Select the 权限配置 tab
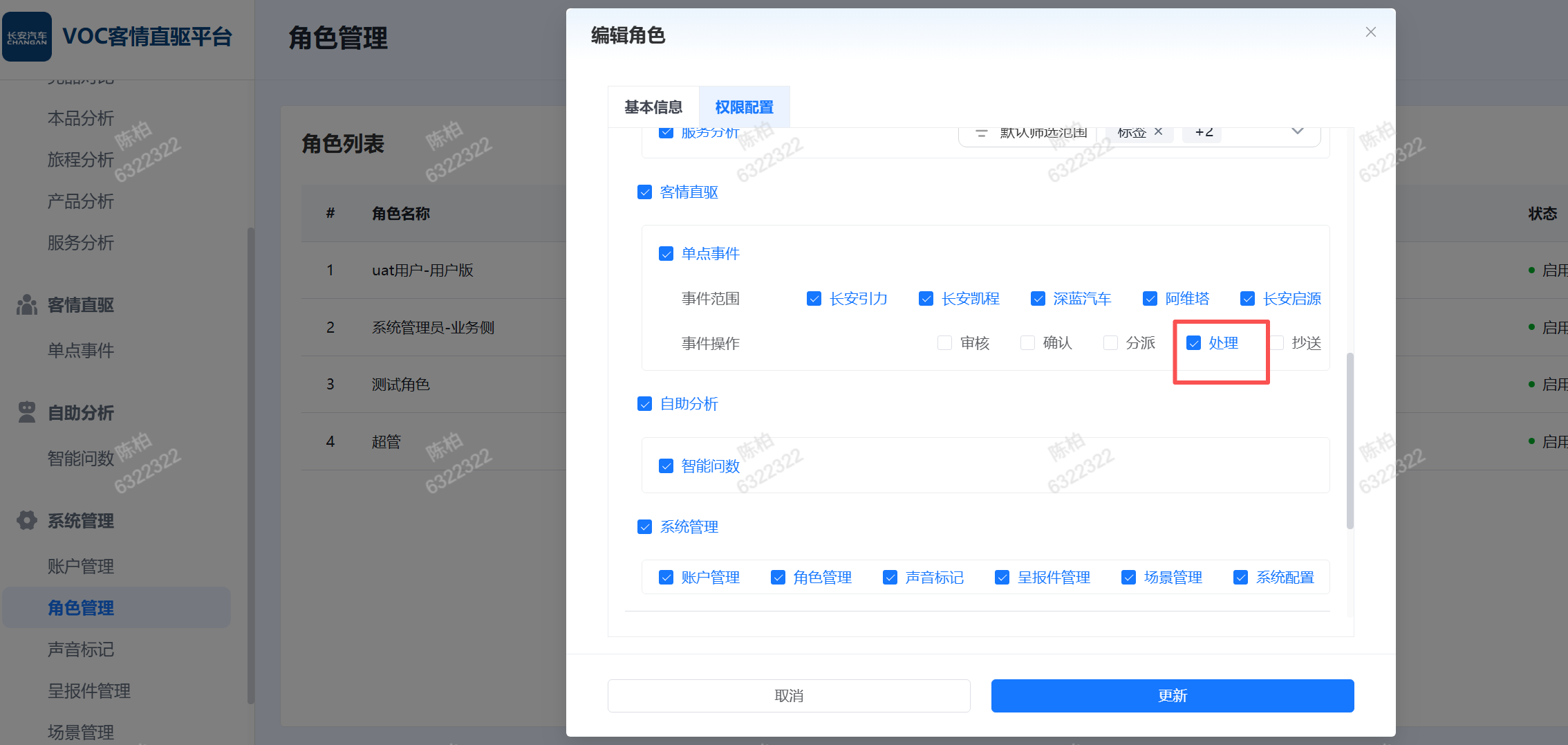 click(x=744, y=107)
